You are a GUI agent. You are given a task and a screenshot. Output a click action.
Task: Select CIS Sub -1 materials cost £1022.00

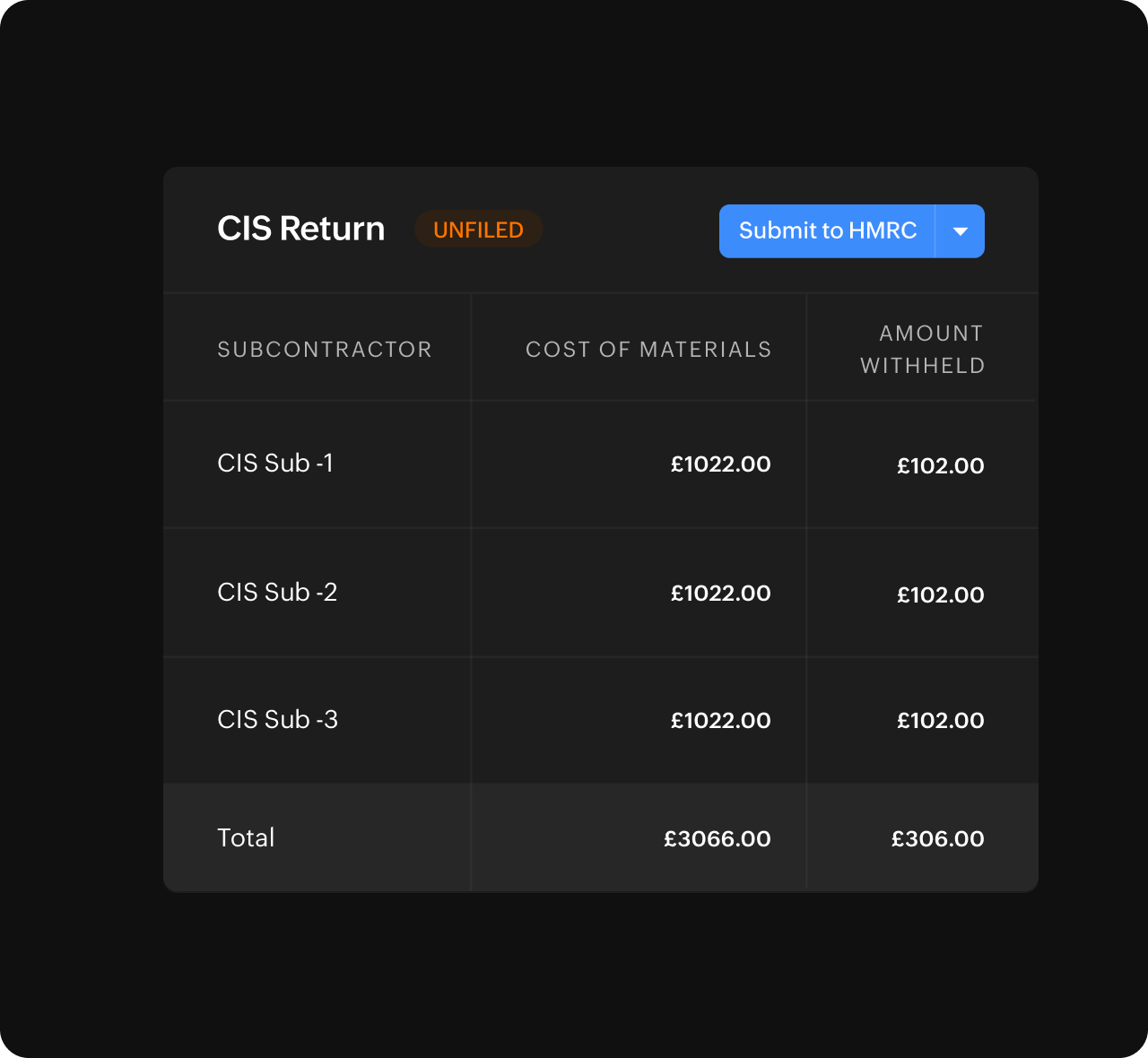tap(721, 464)
